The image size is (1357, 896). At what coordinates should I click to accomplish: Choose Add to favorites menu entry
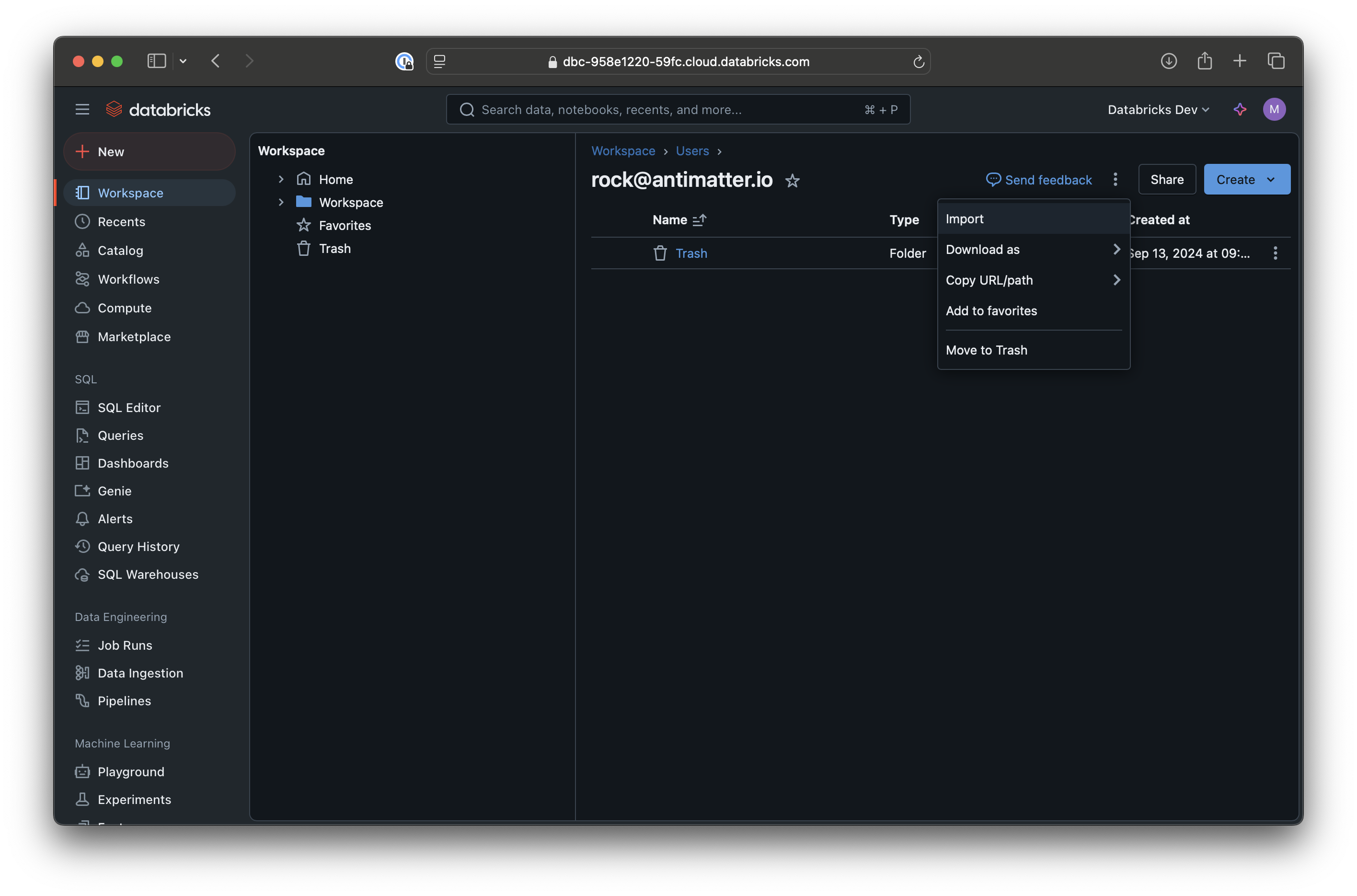pos(1033,311)
